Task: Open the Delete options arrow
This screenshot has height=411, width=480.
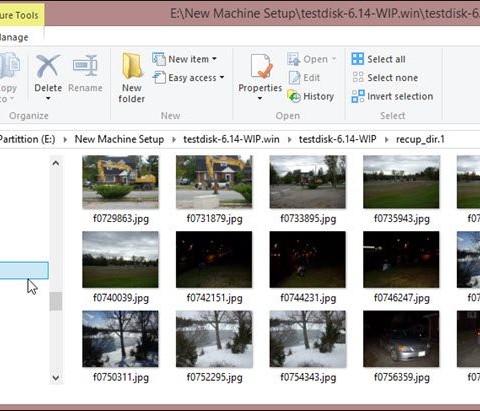Action: click(x=48, y=98)
